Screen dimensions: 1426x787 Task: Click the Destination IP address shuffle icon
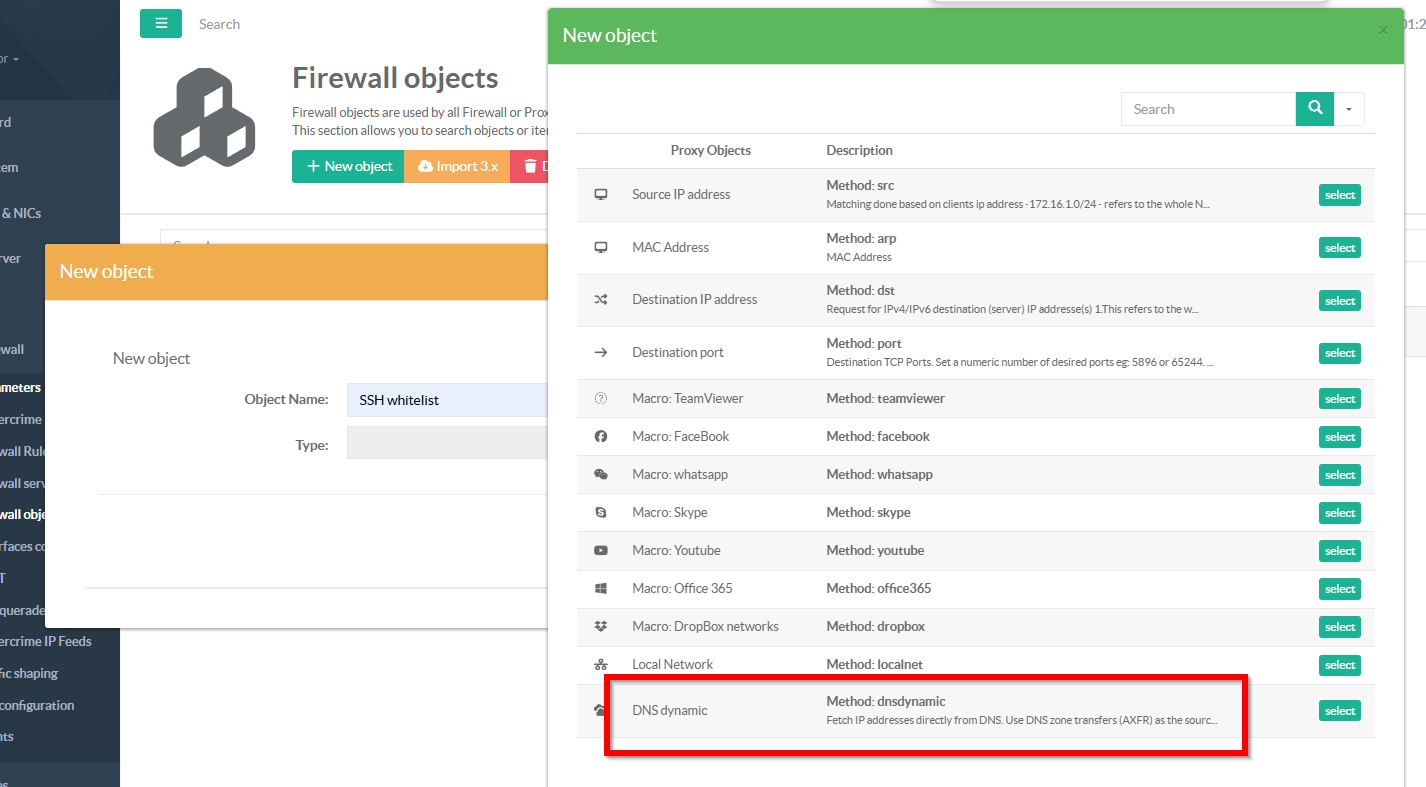click(x=601, y=300)
